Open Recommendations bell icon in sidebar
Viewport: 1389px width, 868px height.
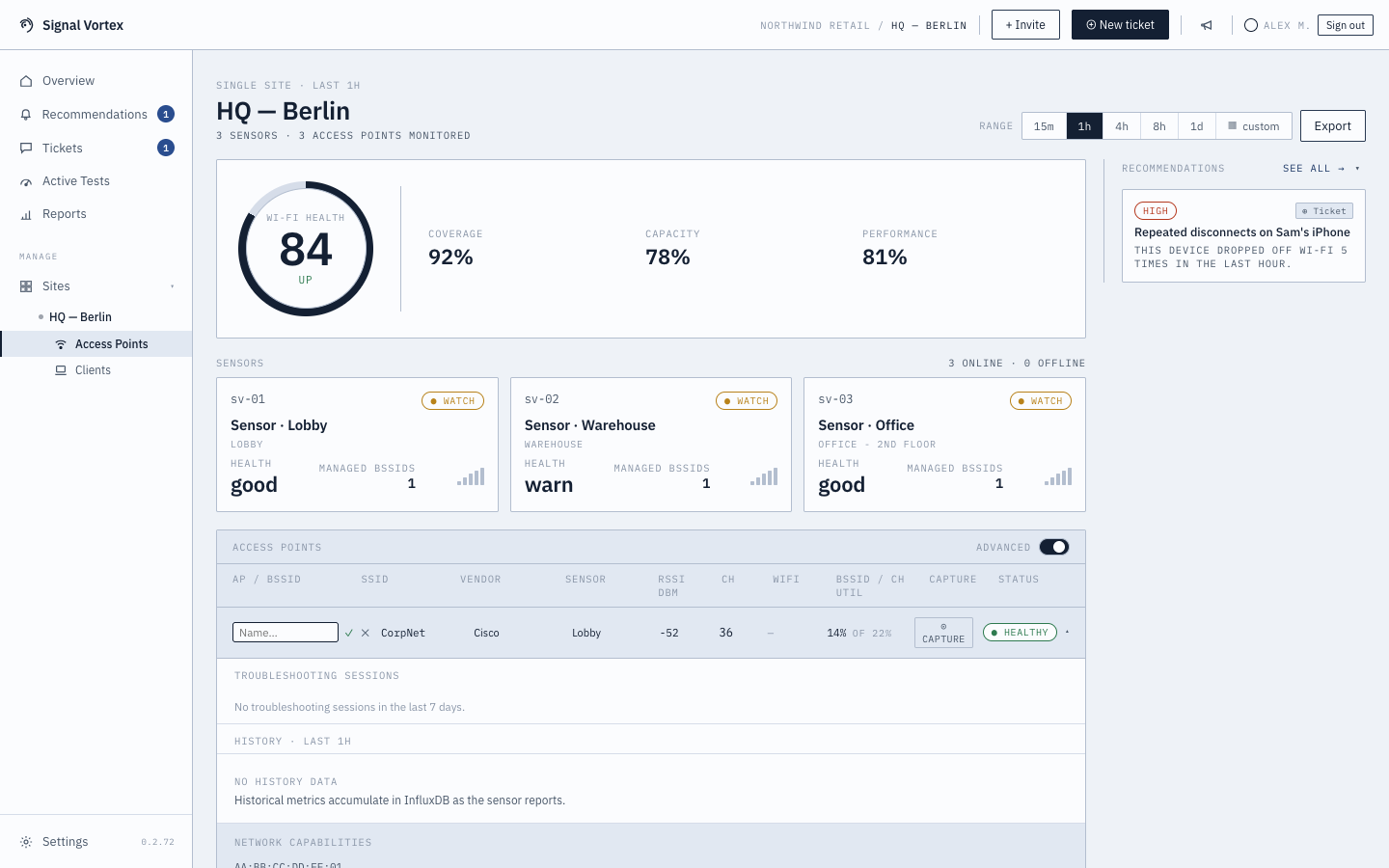pos(26,115)
